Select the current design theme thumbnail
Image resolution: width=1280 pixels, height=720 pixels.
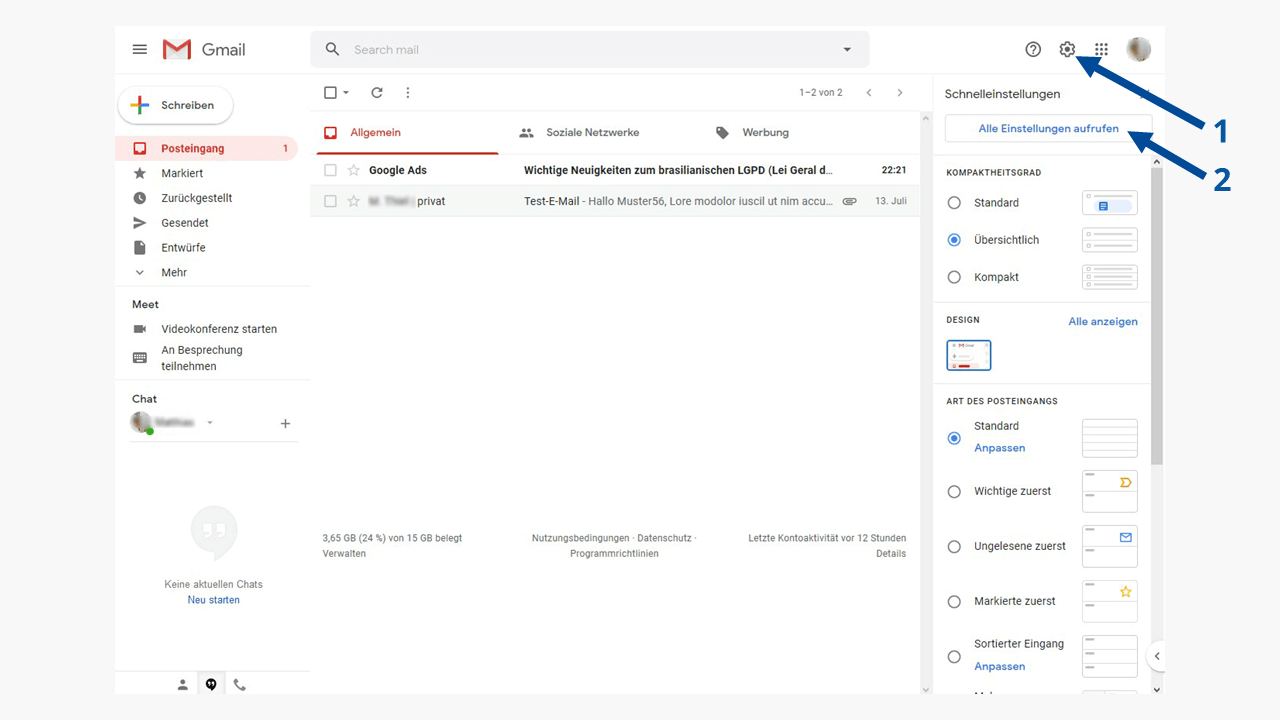coord(969,355)
